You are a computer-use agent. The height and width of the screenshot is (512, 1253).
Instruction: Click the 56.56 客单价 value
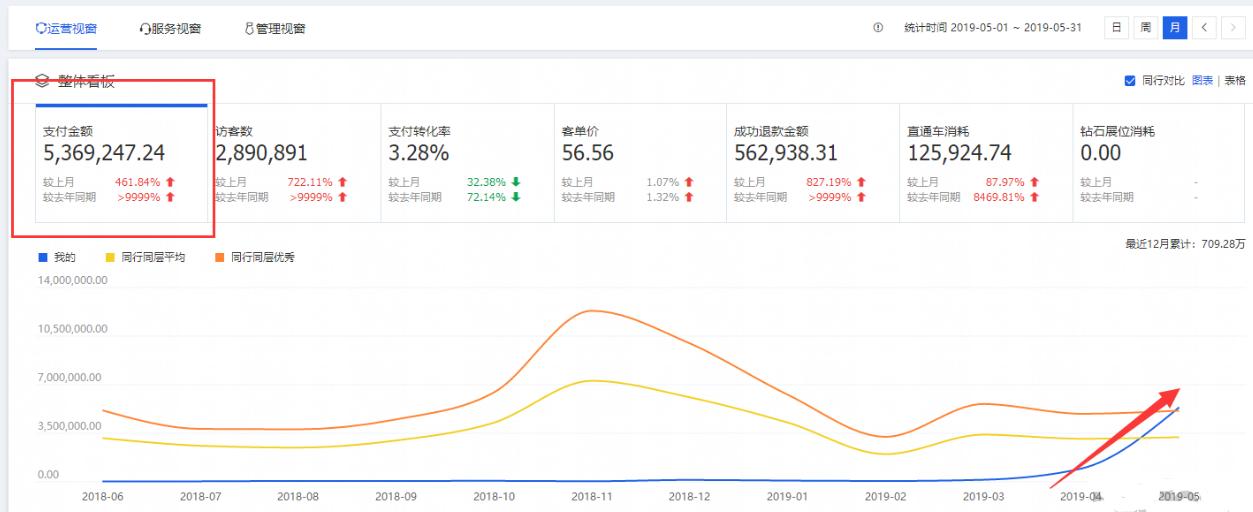coord(587,153)
